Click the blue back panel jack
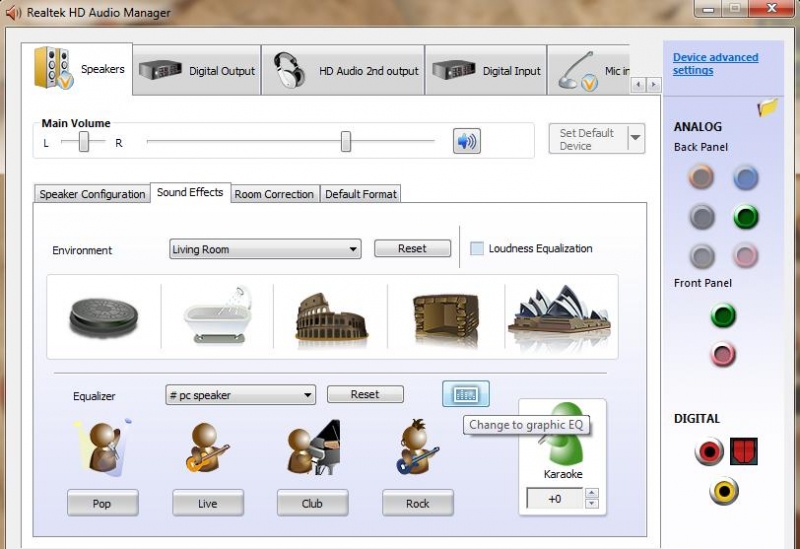The width and height of the screenshot is (800, 549). pos(745,178)
